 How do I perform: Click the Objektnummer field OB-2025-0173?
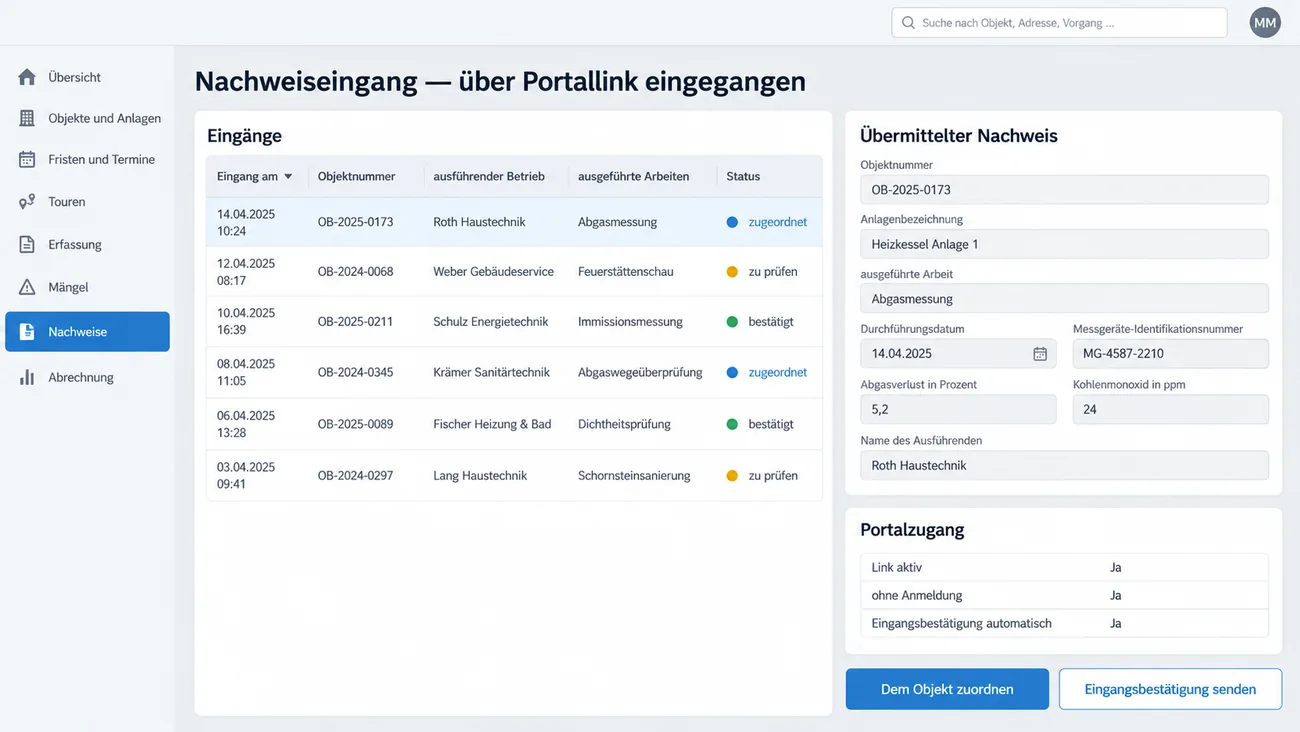coord(1064,190)
